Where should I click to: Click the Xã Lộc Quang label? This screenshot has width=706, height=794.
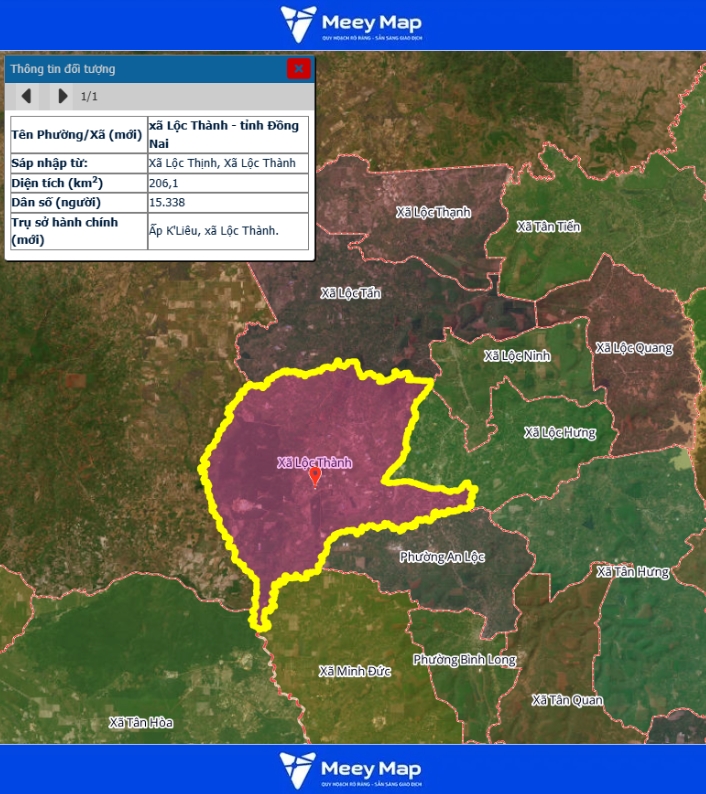[634, 348]
